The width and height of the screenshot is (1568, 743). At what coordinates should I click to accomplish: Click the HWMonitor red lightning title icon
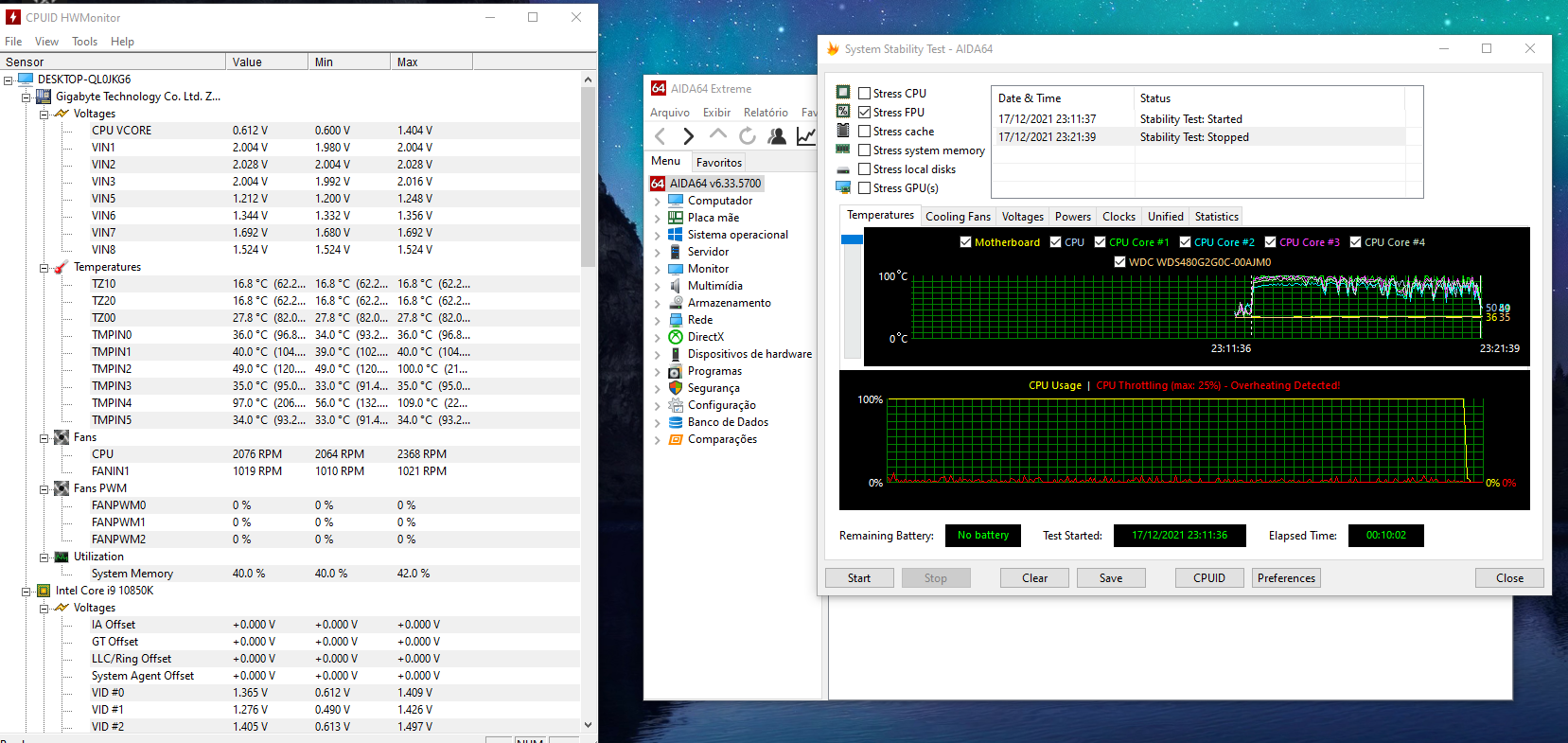click(13, 17)
